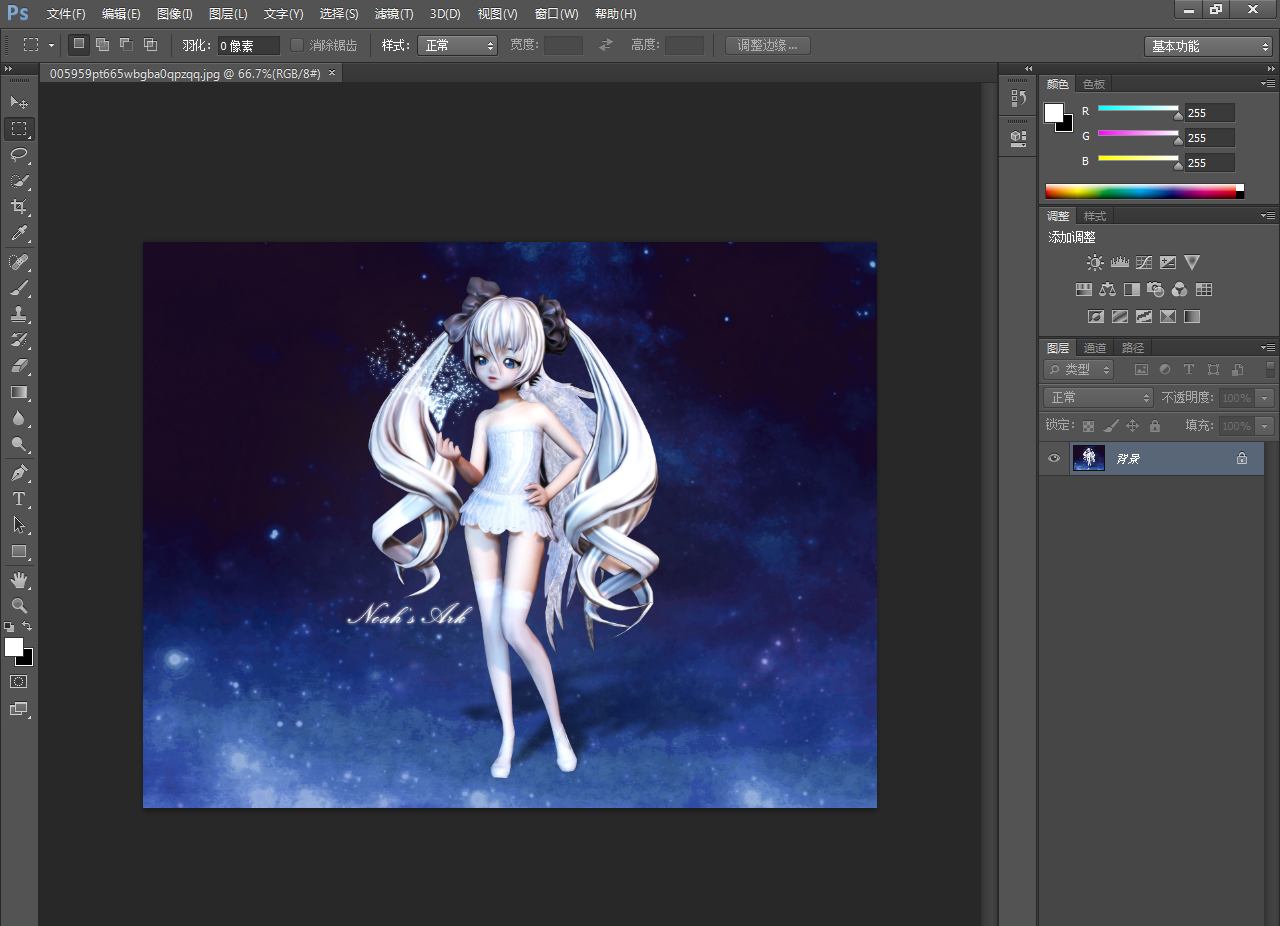
Task: Add a Brightness/Contrast adjustment
Action: pyautogui.click(x=1095, y=262)
